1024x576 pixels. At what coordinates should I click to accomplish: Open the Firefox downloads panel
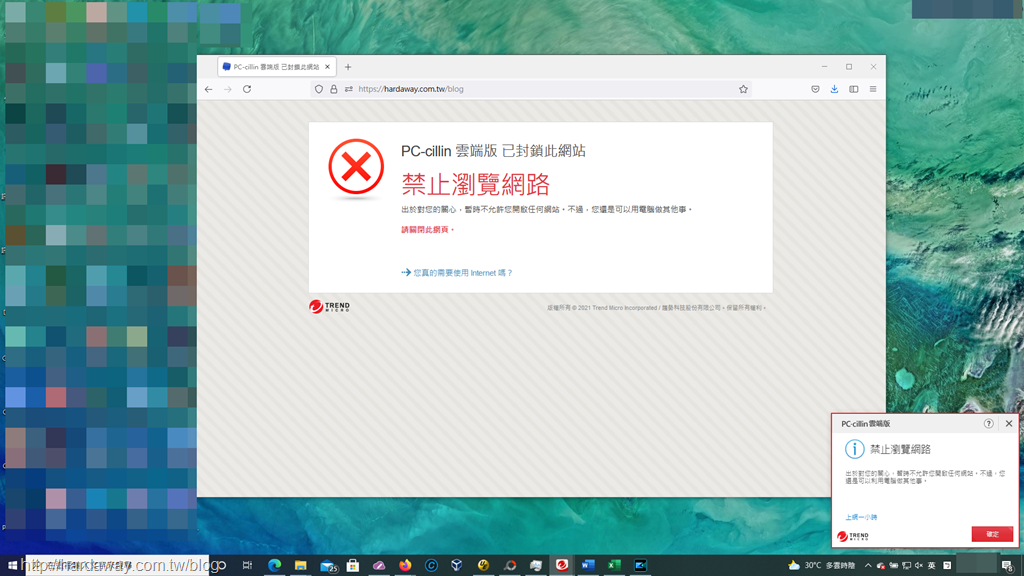(x=834, y=89)
